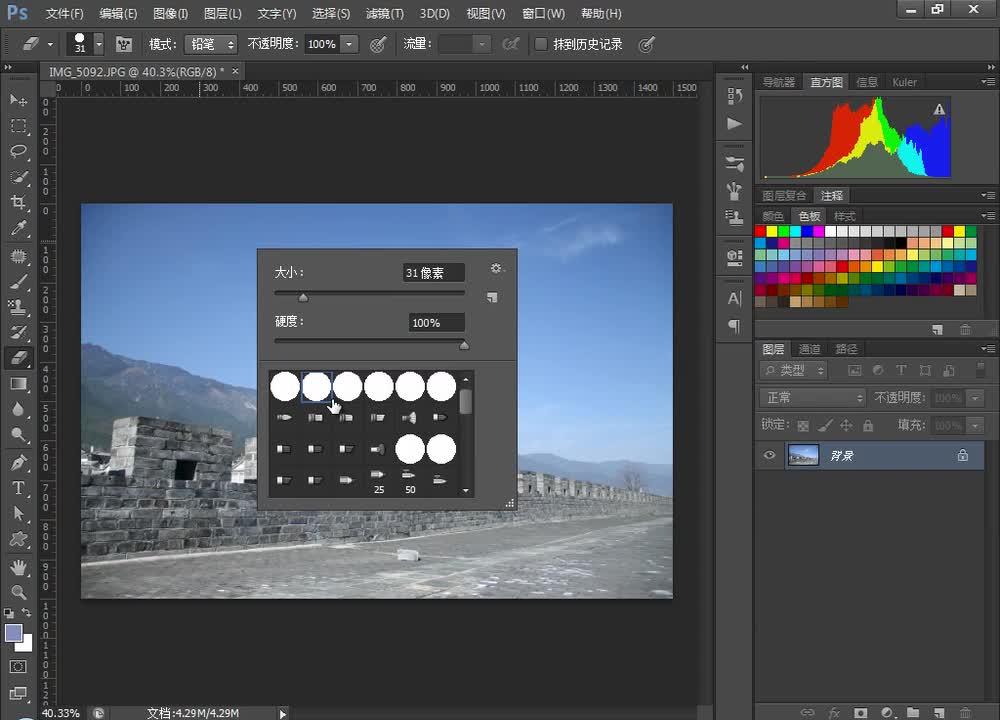Click the brush size slider handle
Image resolution: width=1000 pixels, height=720 pixels.
coord(304,297)
